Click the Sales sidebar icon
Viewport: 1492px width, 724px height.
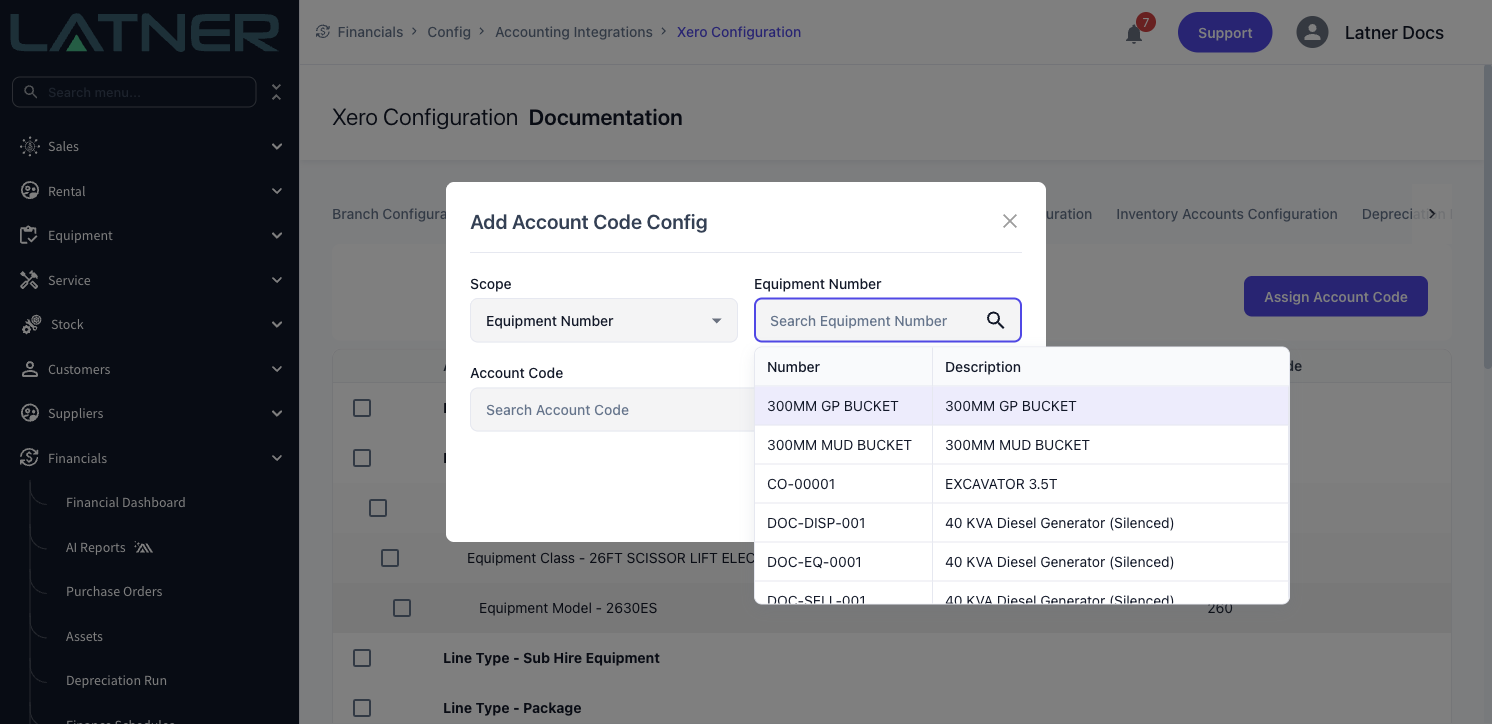pos(30,146)
